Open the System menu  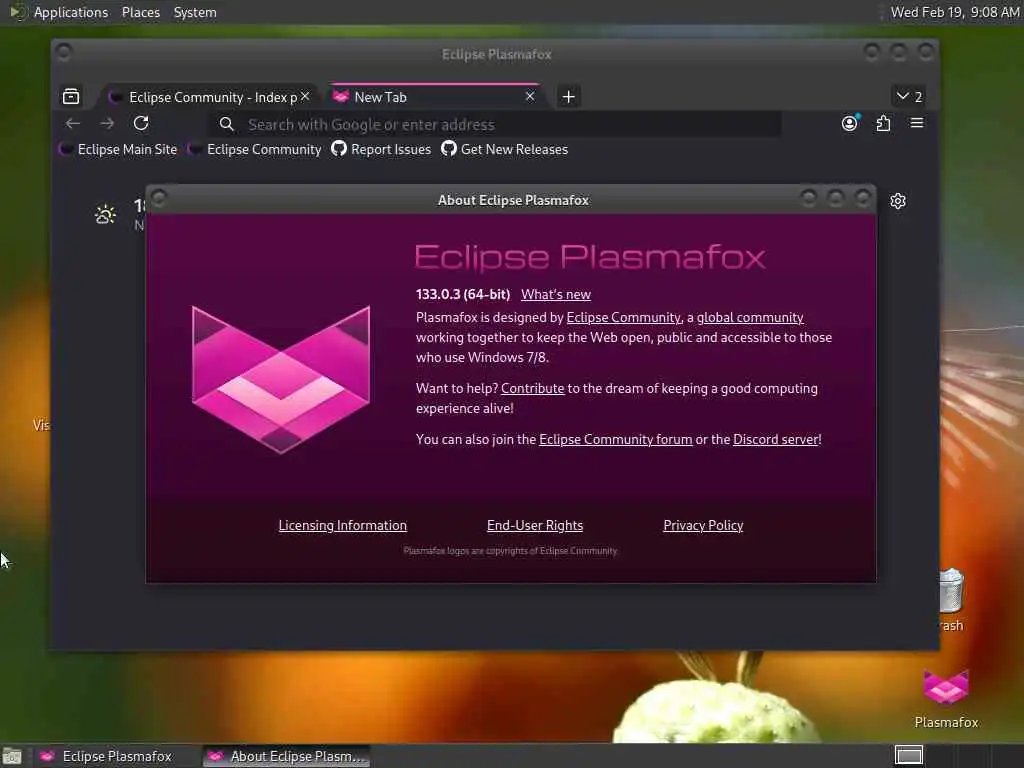(x=195, y=12)
